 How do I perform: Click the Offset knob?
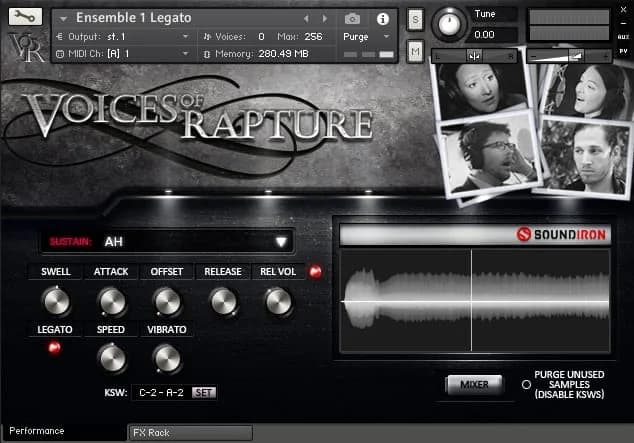167,302
